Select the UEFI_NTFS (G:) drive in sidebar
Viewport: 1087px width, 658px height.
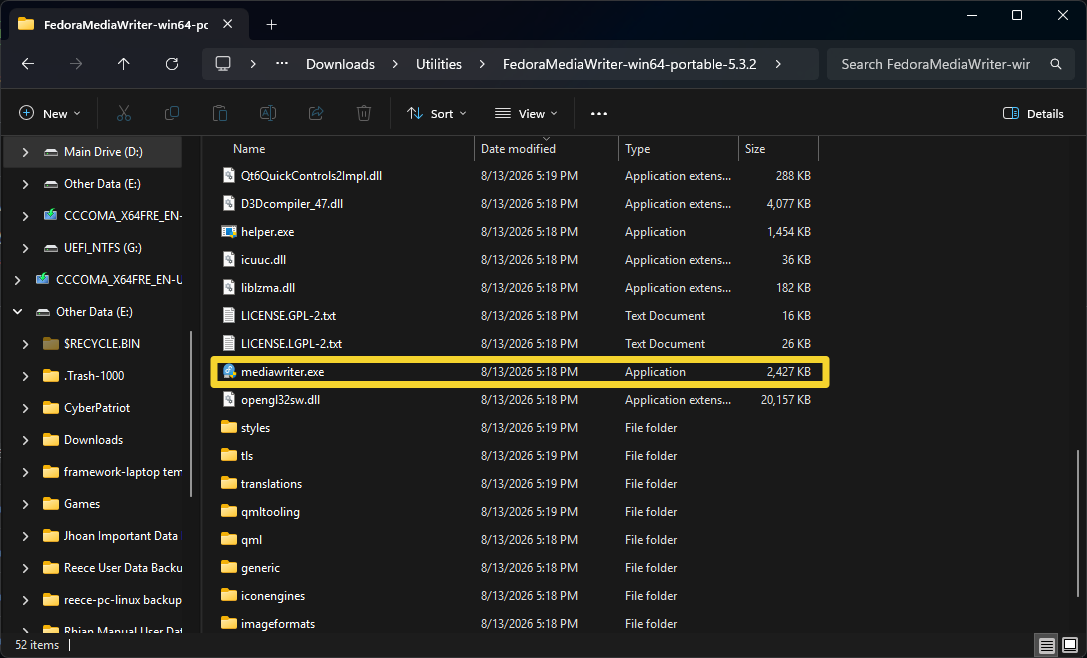[103, 248]
